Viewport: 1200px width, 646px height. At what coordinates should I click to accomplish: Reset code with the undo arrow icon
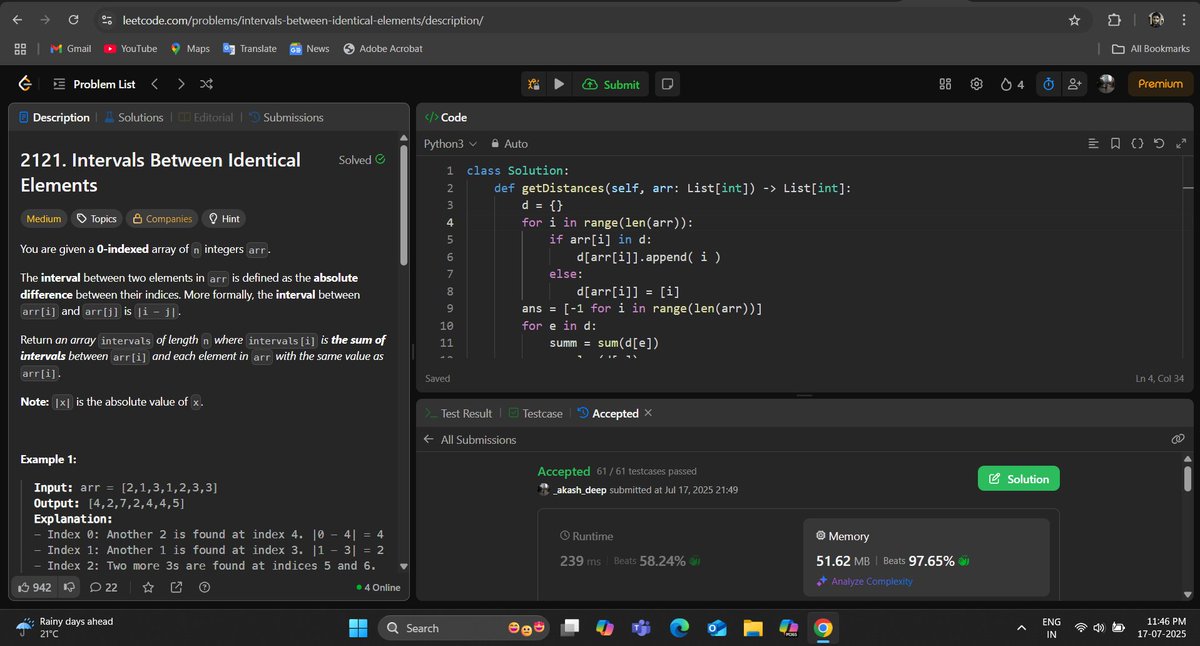[1158, 144]
